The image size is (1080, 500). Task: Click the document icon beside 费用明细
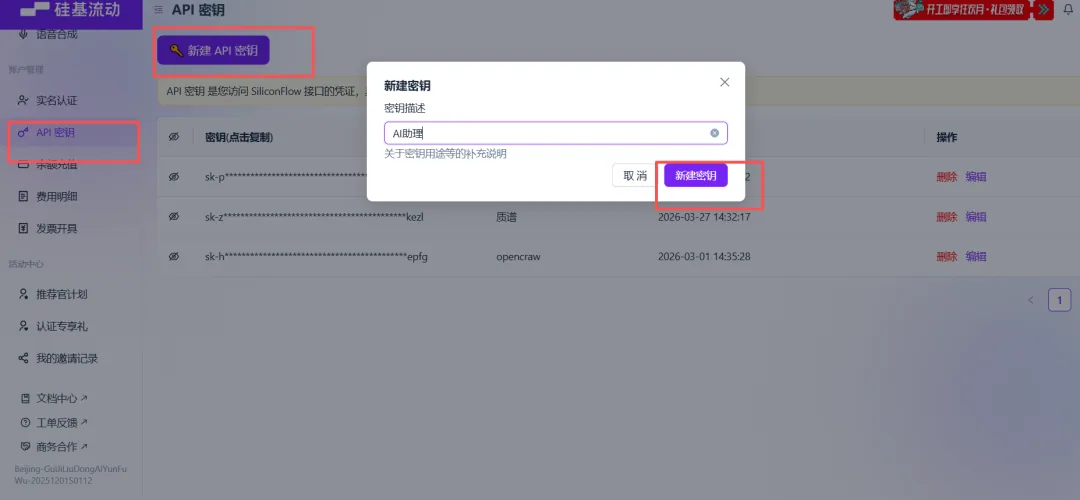23,196
